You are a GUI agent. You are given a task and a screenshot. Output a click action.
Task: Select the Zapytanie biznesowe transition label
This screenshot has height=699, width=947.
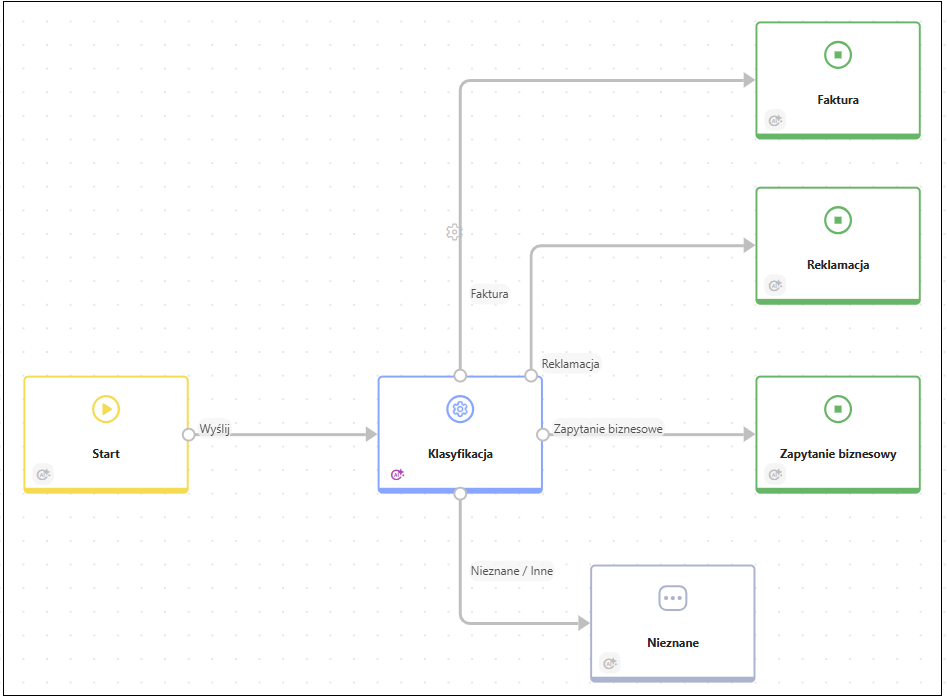[607, 429]
